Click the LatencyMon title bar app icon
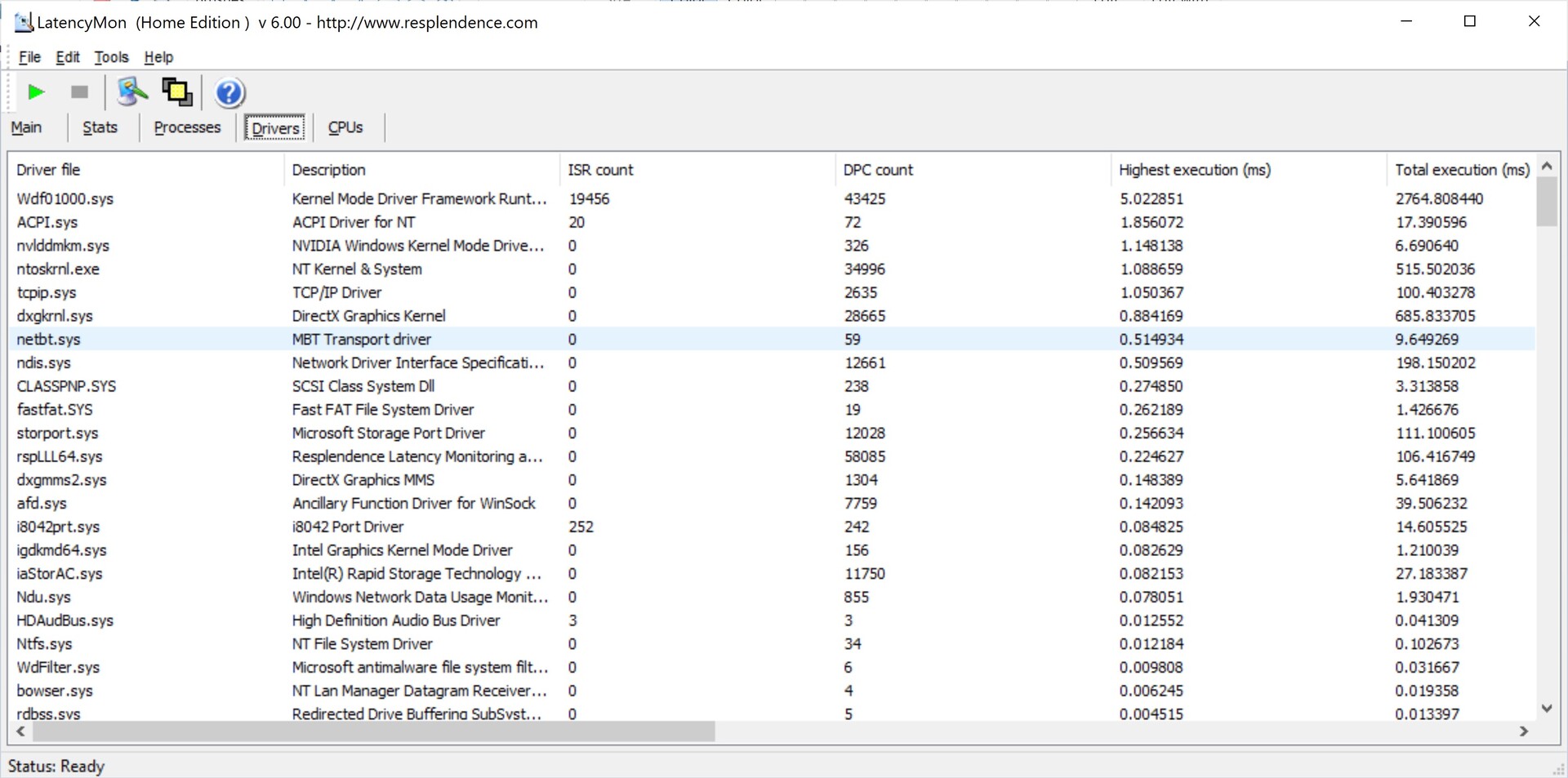 click(x=24, y=22)
